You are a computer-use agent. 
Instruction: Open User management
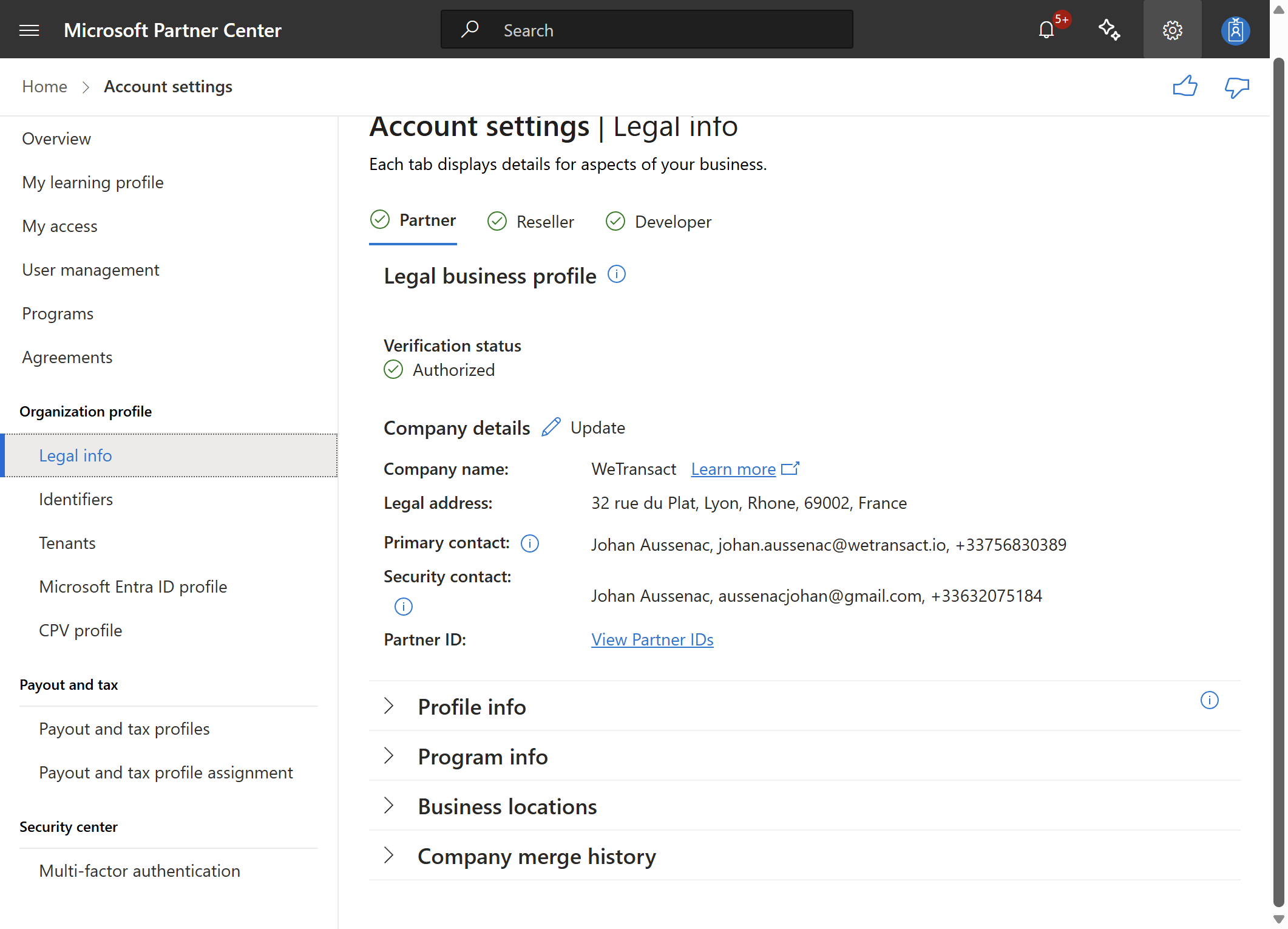click(90, 270)
